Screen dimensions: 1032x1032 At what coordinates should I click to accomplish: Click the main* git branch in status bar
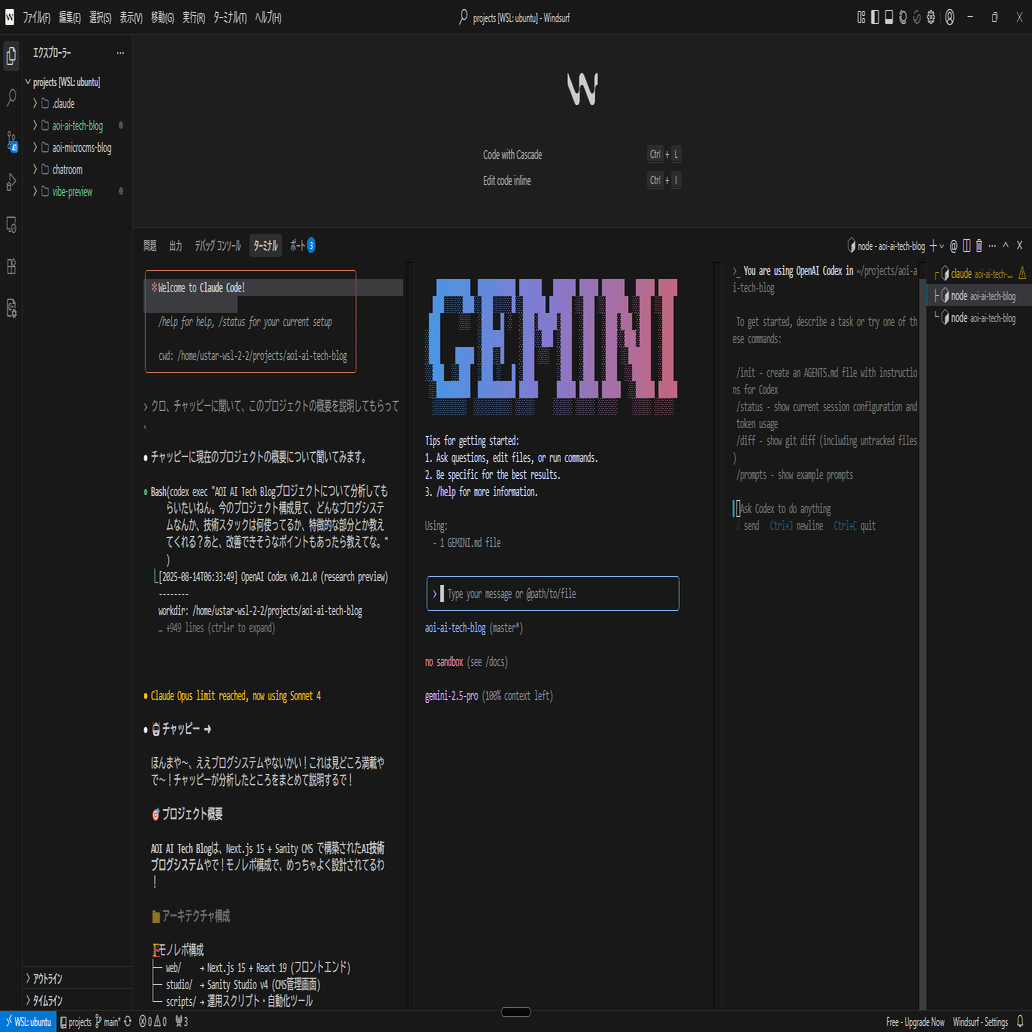[x=108, y=1021]
